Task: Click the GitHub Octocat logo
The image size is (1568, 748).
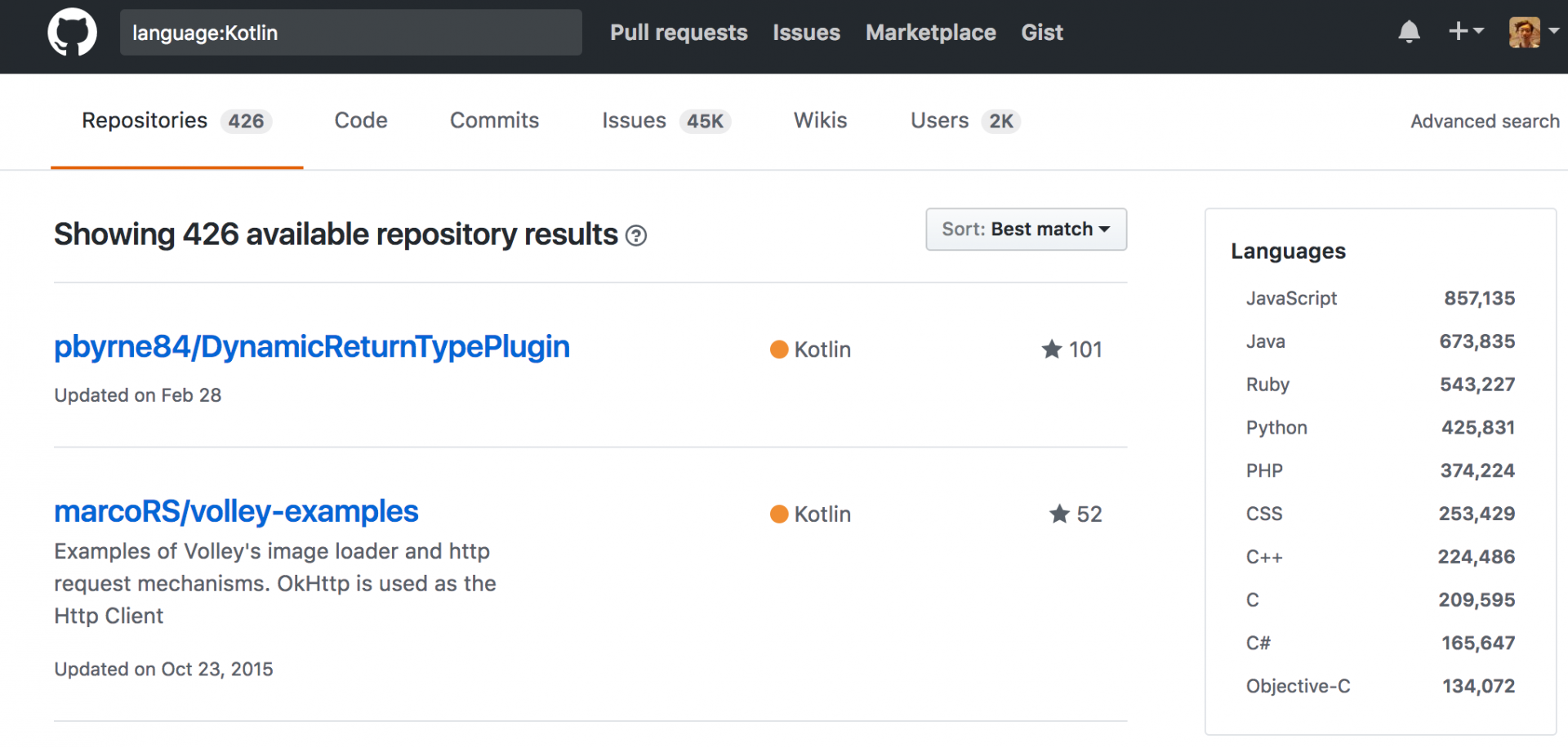Action: pos(72,33)
